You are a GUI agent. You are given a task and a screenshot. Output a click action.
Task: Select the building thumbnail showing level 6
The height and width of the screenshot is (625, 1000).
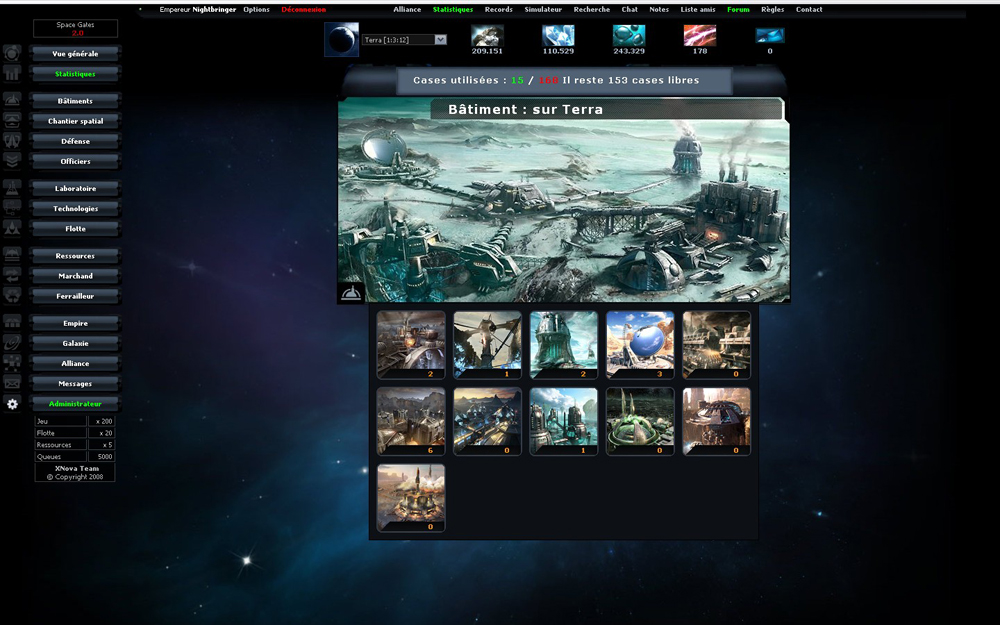click(411, 421)
